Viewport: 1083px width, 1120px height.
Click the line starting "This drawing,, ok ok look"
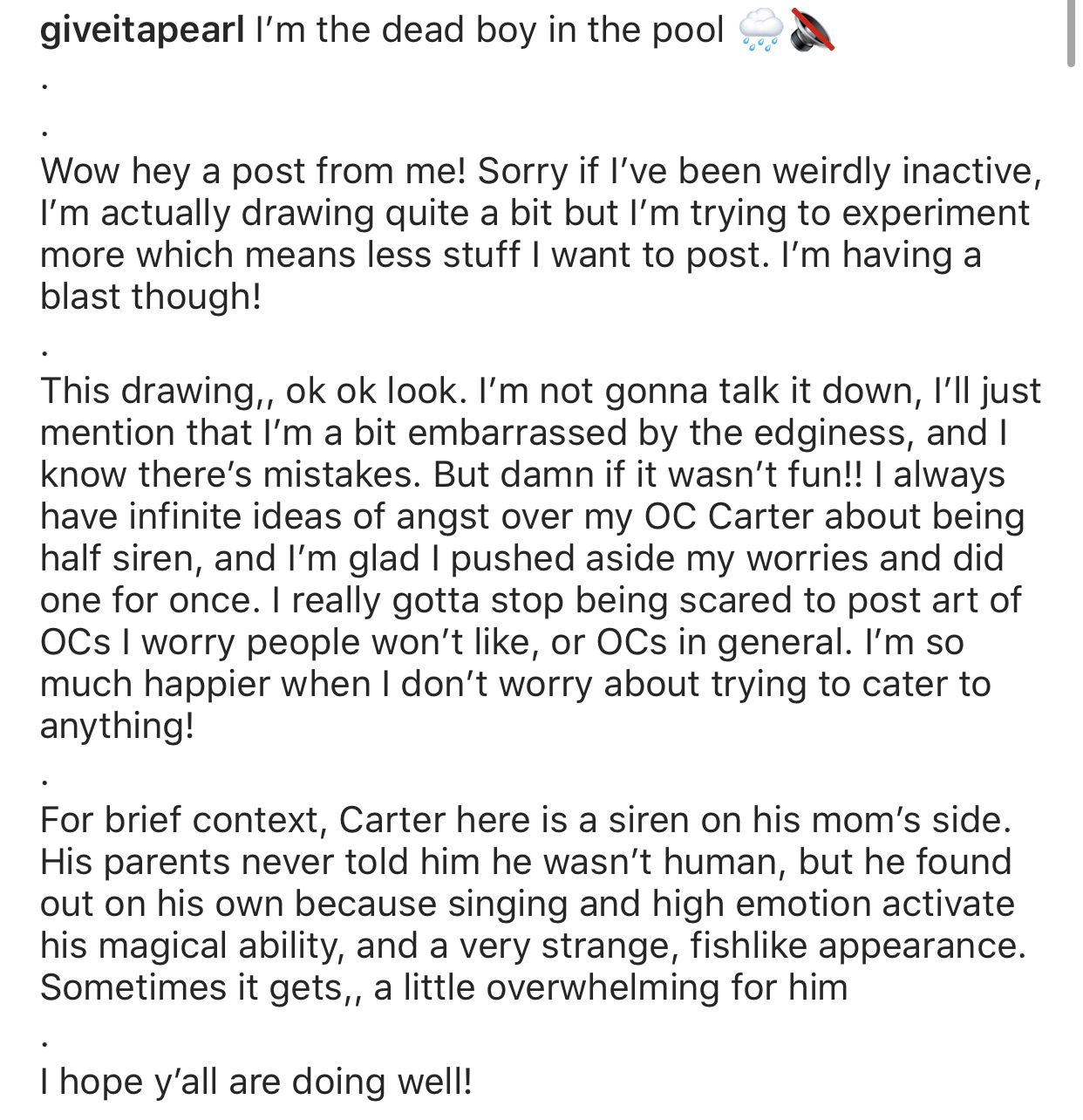point(541,391)
